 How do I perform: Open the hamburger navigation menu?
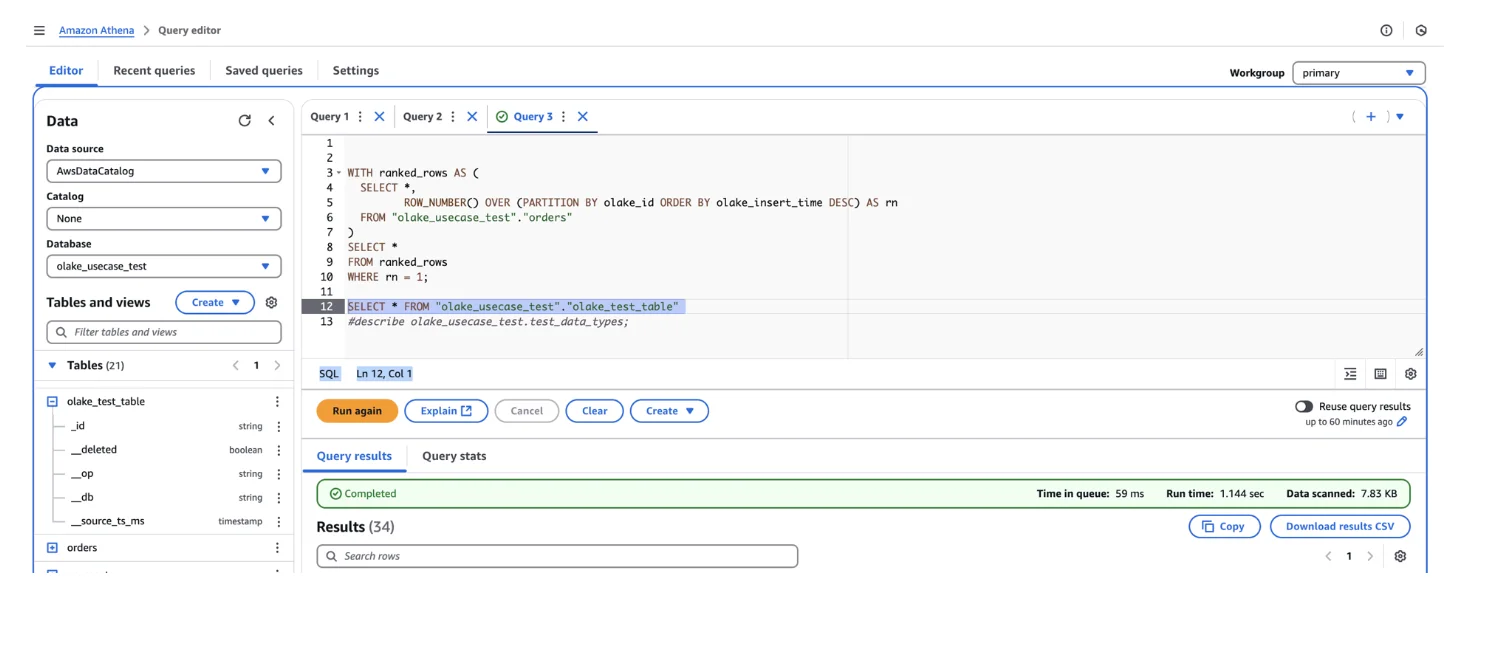click(39, 31)
